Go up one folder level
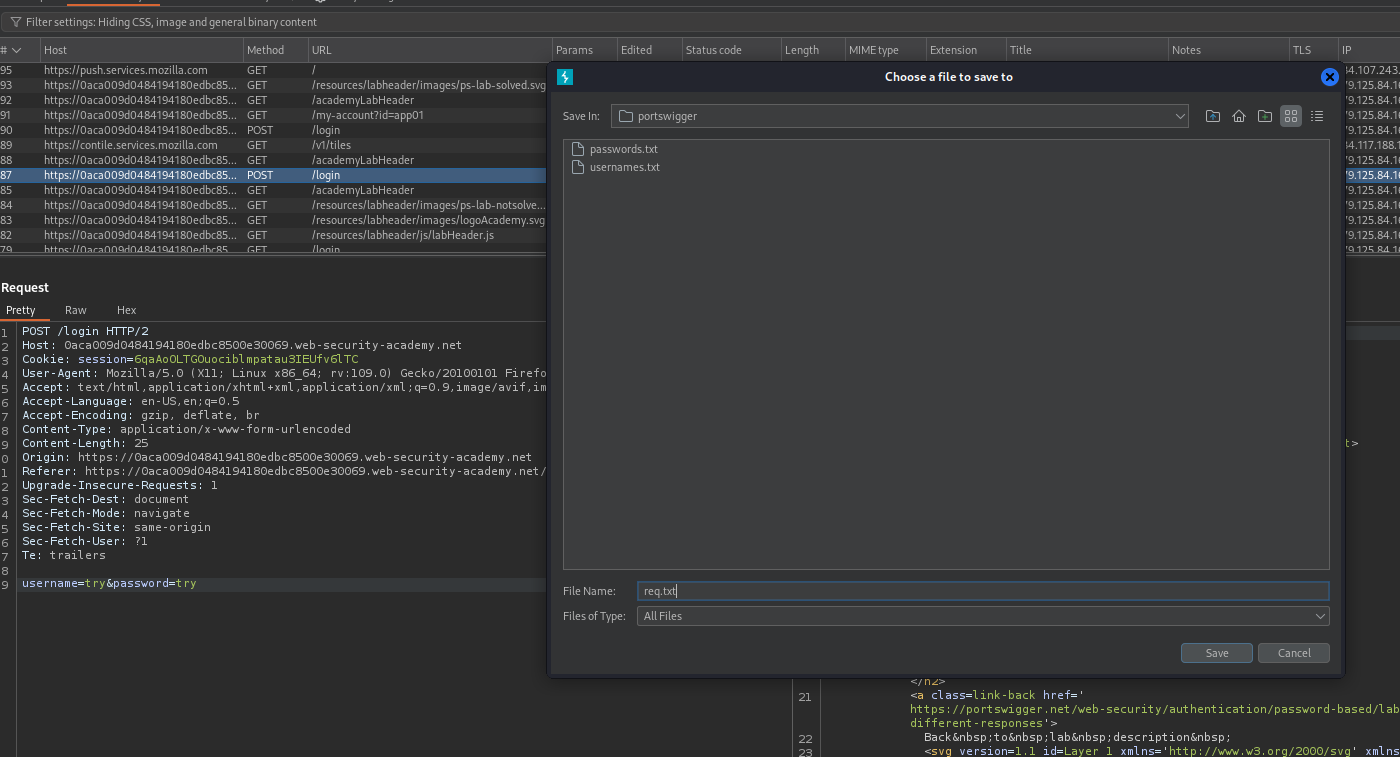The image size is (1400, 757). 1213,116
